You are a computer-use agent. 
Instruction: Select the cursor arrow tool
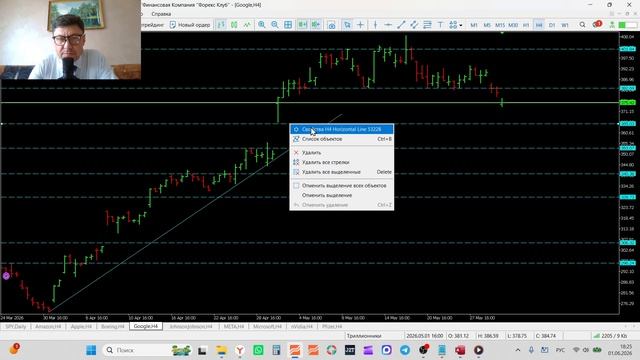347,25
